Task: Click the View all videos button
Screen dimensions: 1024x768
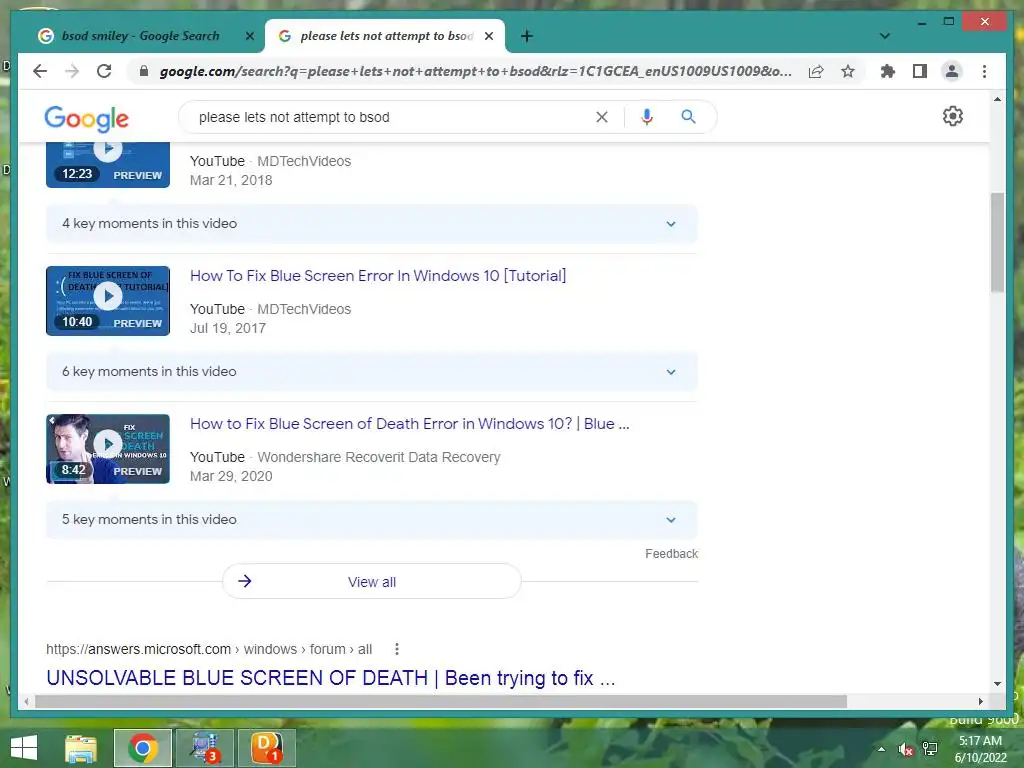Action: tap(372, 581)
